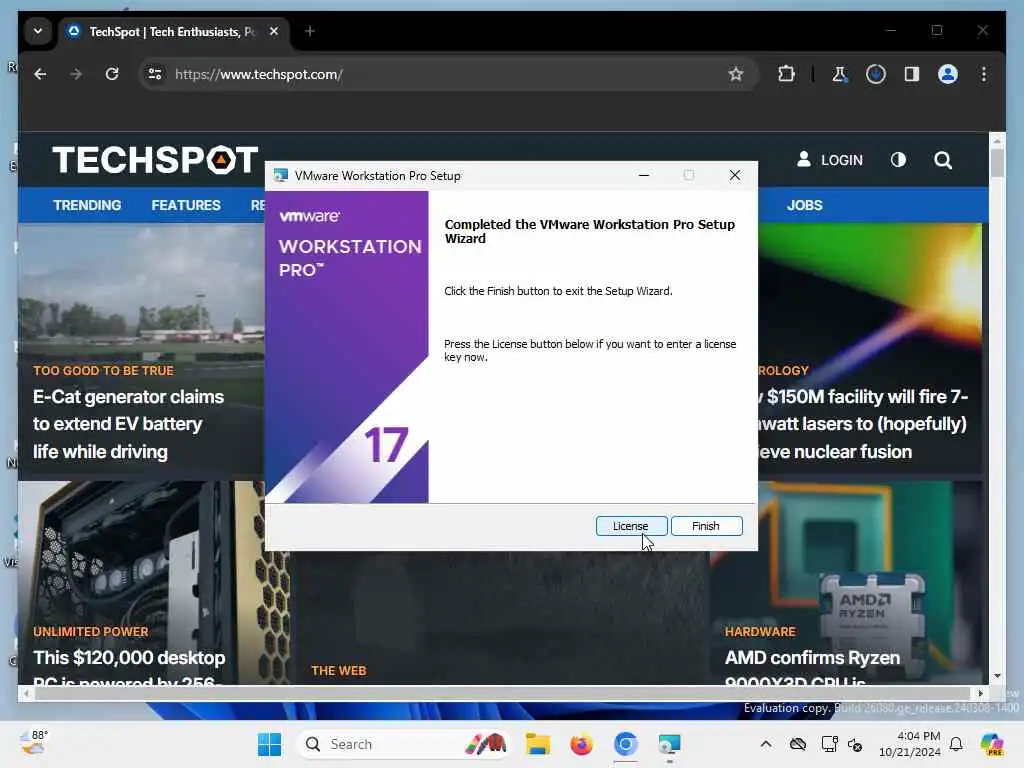Open the muted volume tray icon
The width and height of the screenshot is (1024, 768).
coord(855,744)
